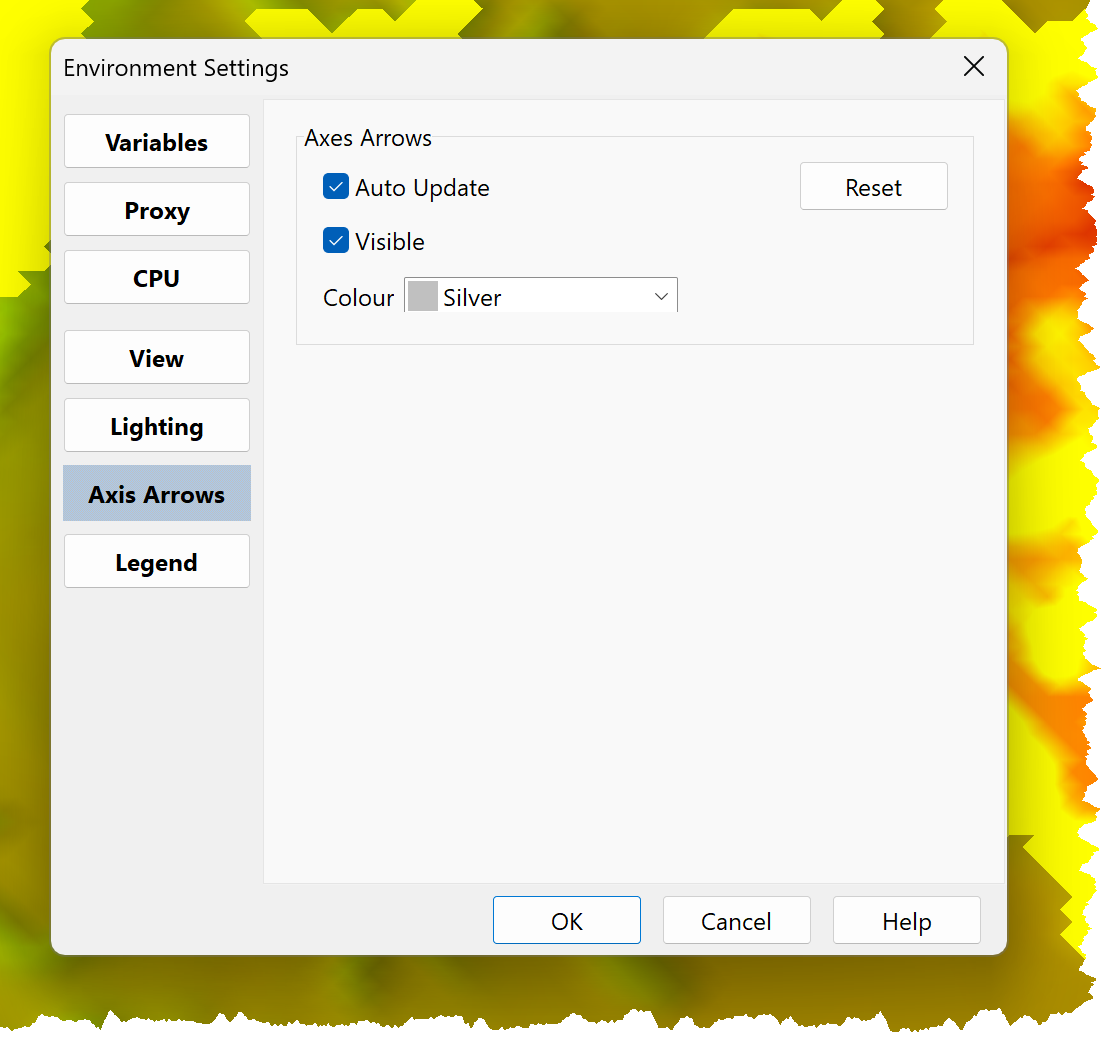
Task: Cancel the Environment Settings dialog
Action: (736, 920)
